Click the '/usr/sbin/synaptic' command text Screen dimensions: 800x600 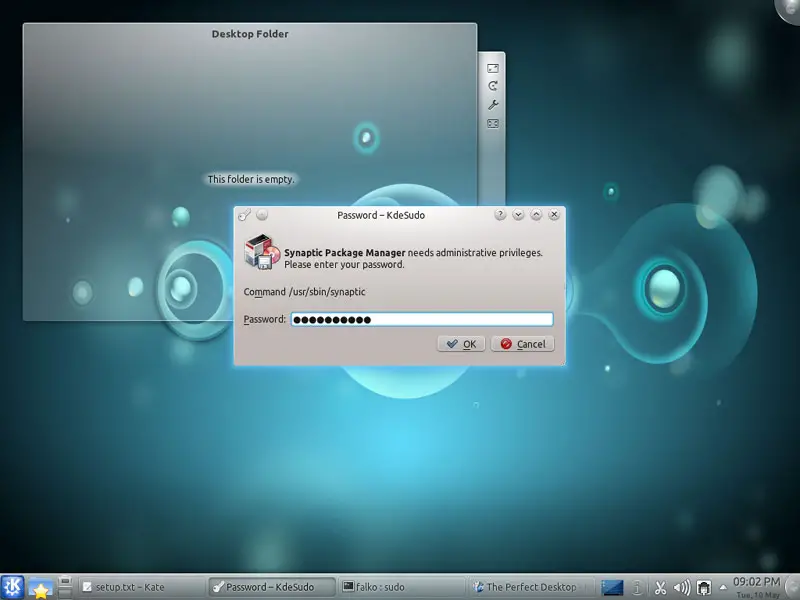(327, 292)
